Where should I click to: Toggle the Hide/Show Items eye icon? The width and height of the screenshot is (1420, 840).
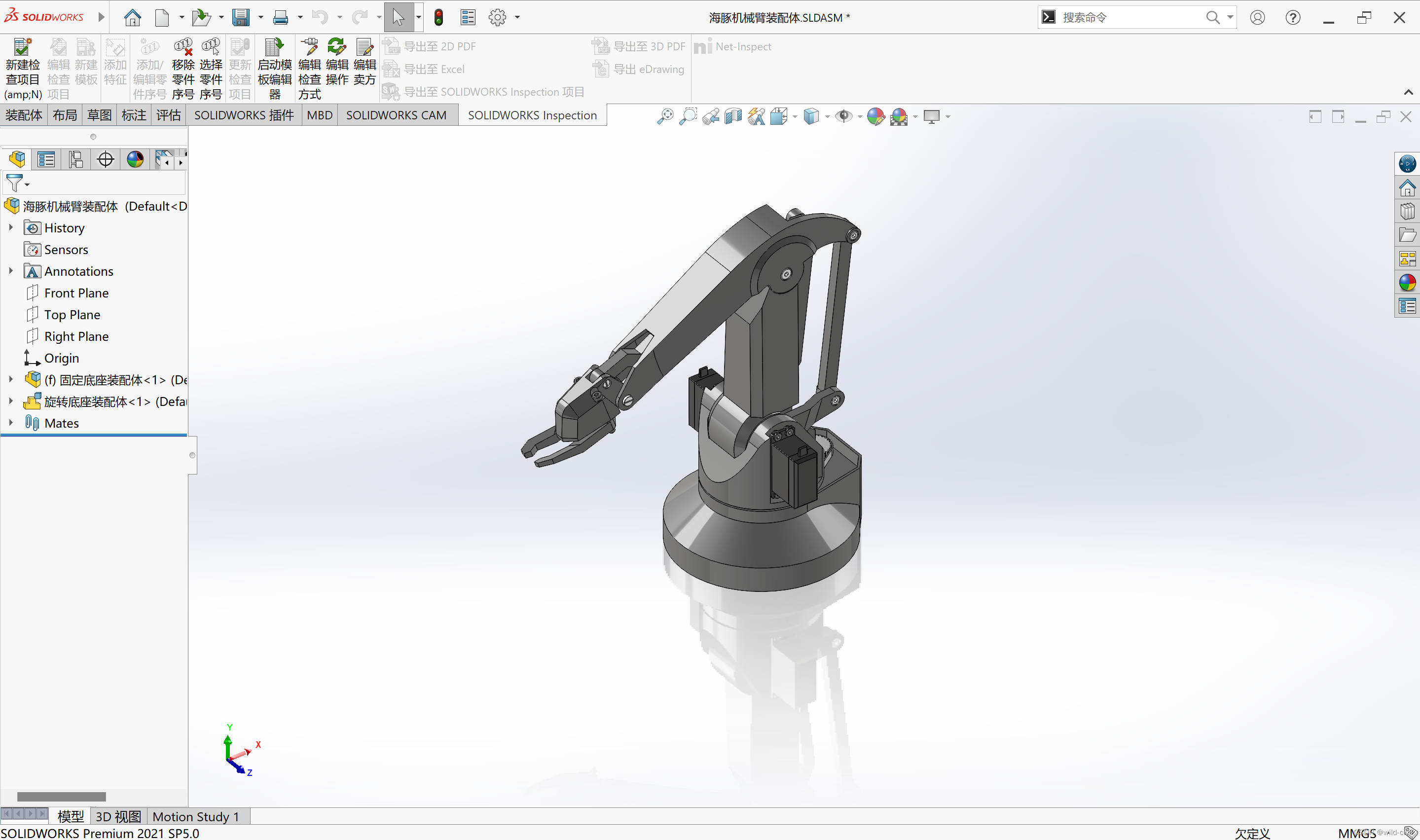(x=844, y=116)
